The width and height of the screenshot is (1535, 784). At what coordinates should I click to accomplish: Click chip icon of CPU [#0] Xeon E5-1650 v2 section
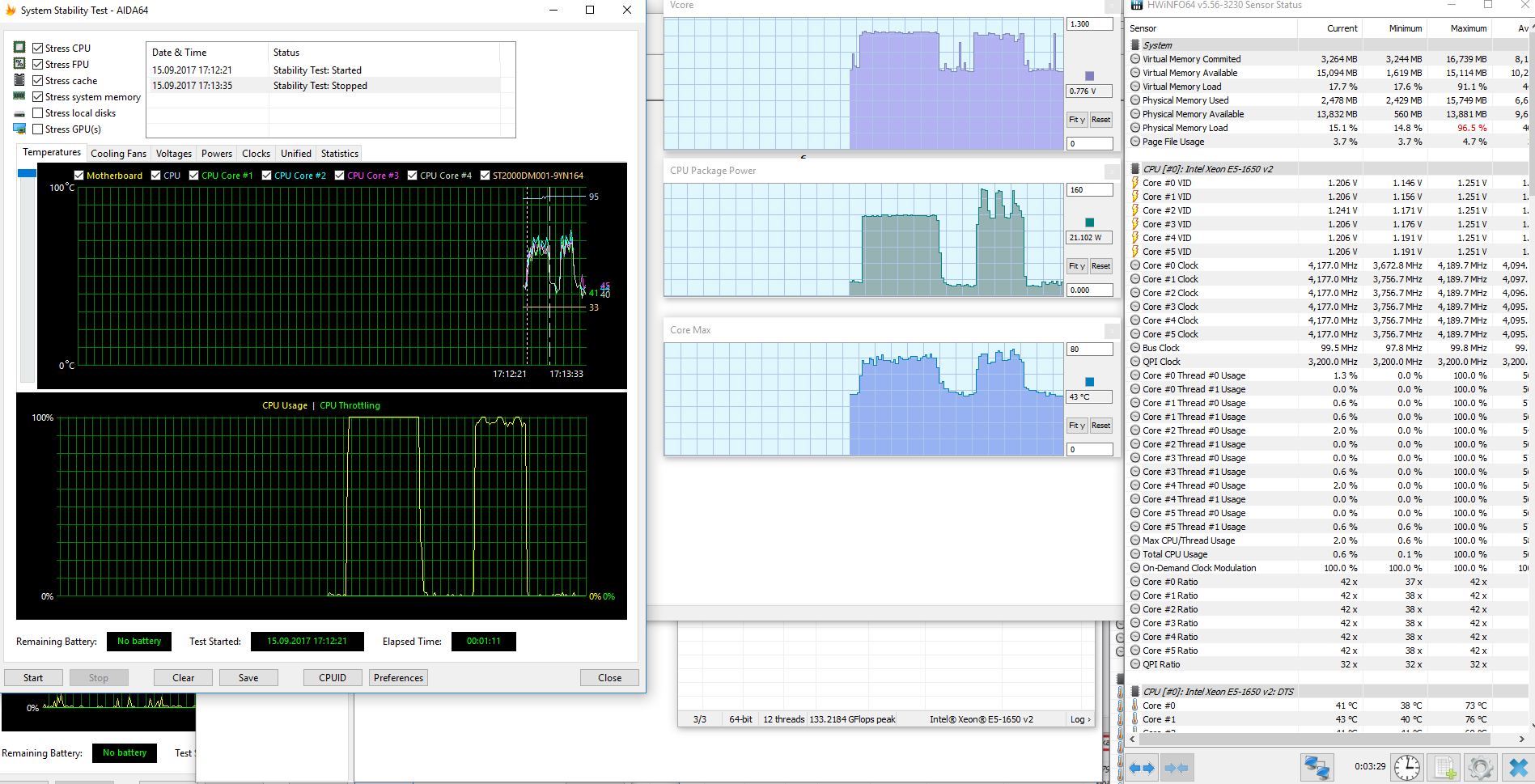1135,169
